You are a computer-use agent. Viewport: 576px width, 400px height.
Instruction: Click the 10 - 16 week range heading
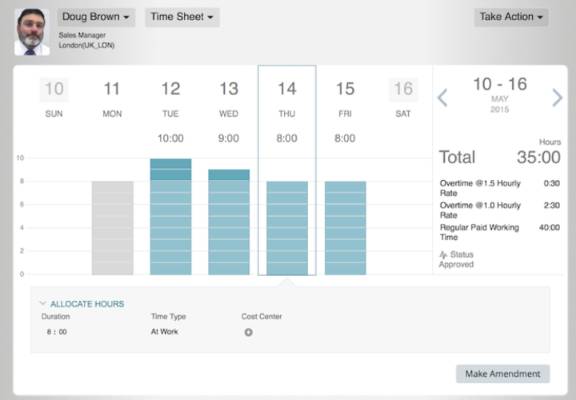tap(500, 84)
